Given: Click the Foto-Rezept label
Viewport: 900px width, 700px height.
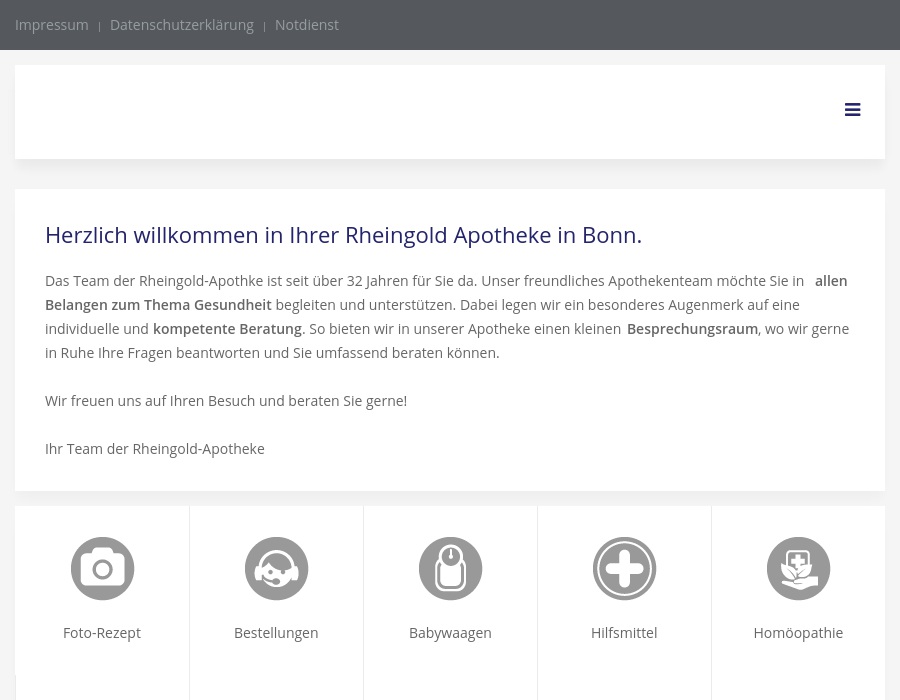Looking at the screenshot, I should pos(101,632).
